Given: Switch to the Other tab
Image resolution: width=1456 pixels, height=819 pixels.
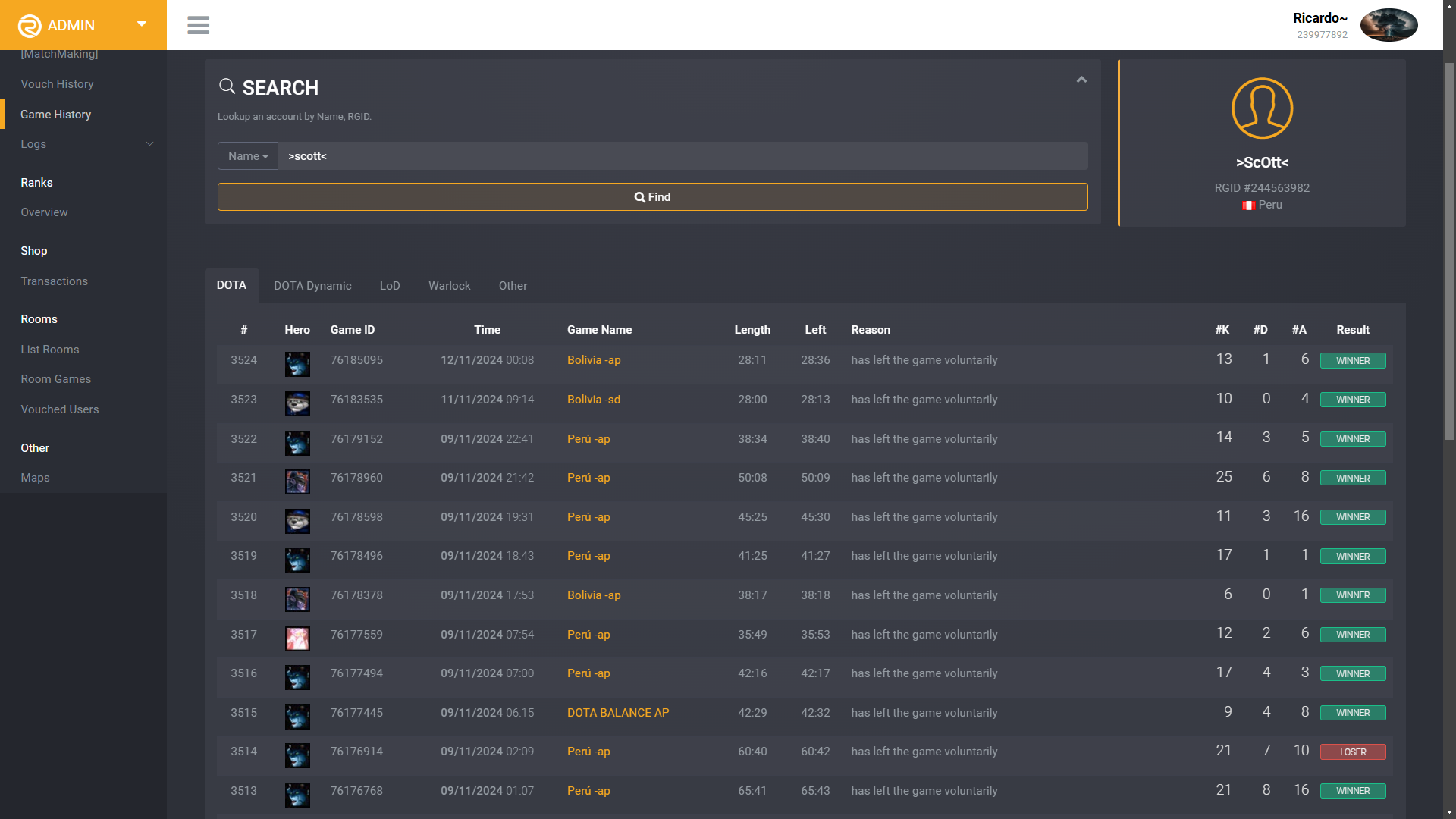Looking at the screenshot, I should [x=513, y=286].
